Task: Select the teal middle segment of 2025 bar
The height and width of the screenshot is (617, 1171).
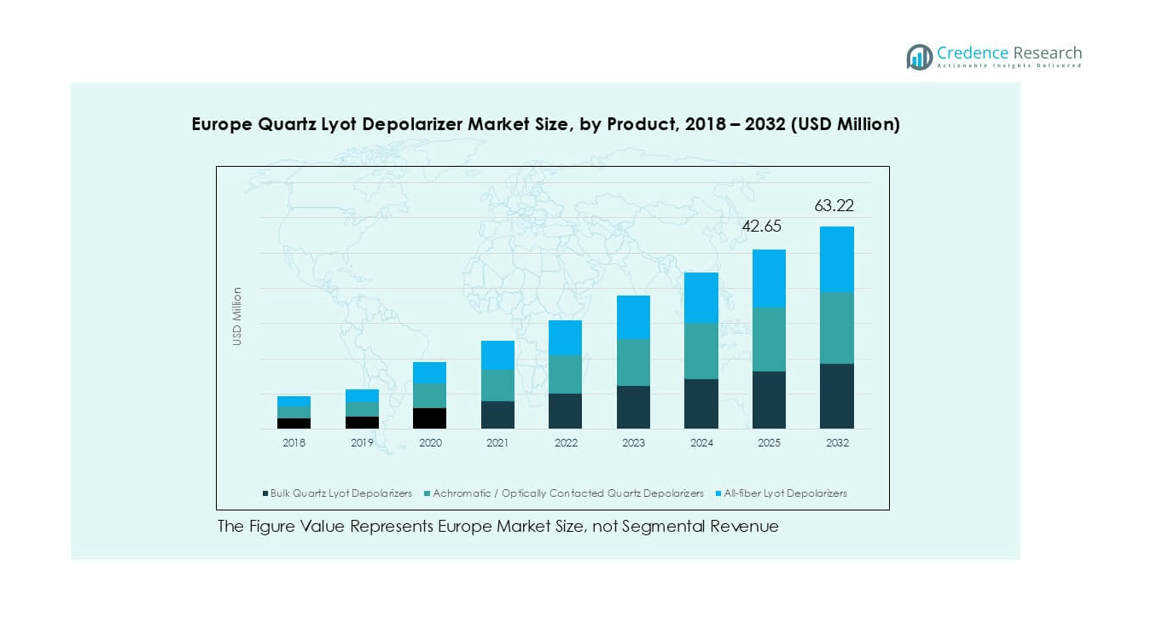Action: (x=769, y=339)
